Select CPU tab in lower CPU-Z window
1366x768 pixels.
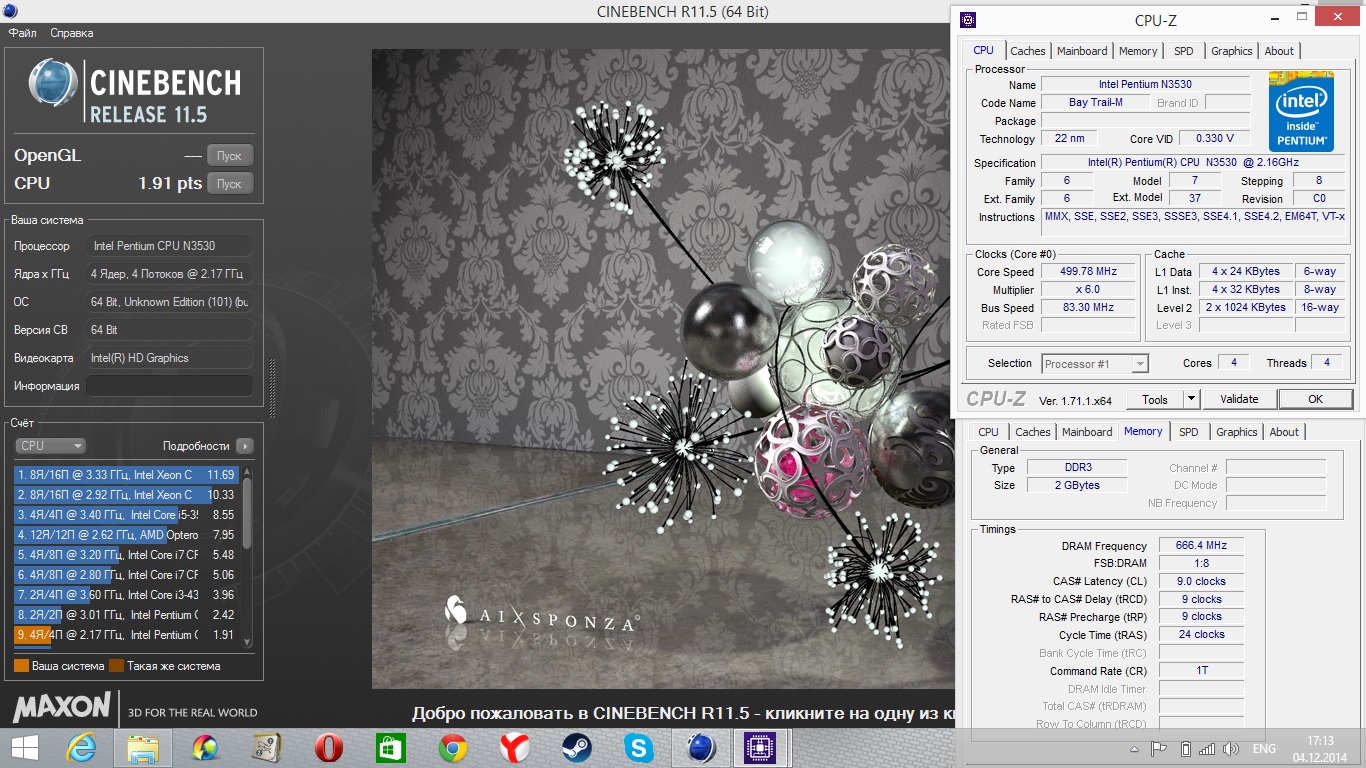[988, 432]
